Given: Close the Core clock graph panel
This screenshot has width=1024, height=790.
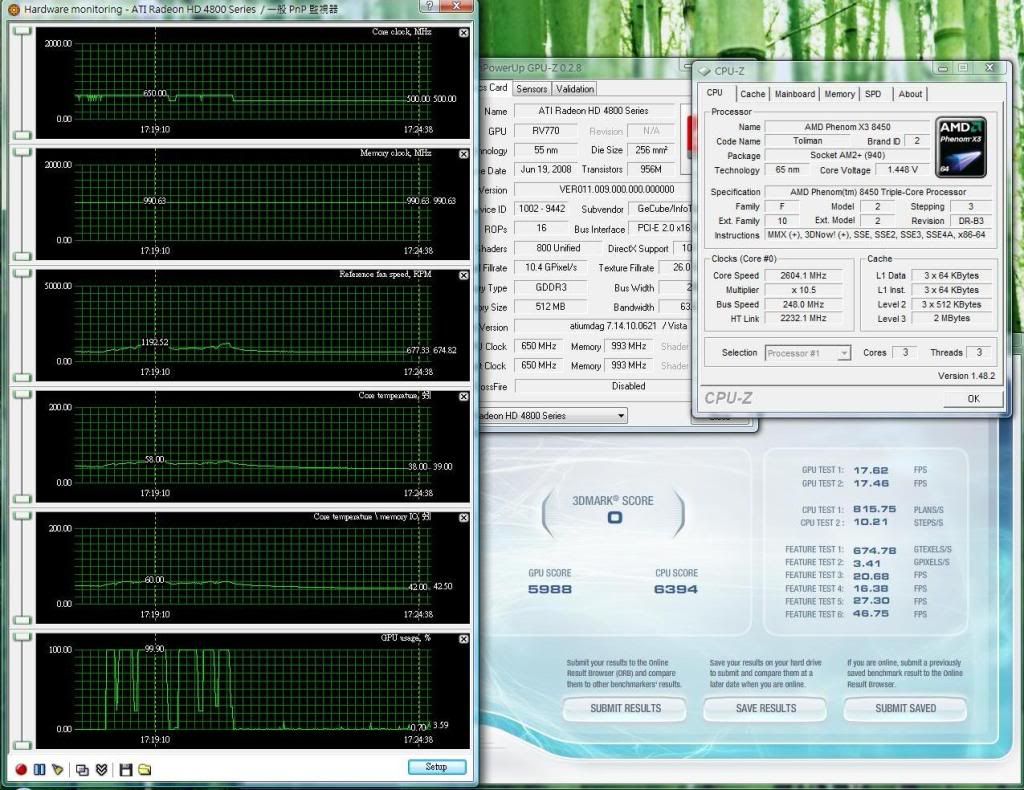Looking at the screenshot, I should pos(464,33).
